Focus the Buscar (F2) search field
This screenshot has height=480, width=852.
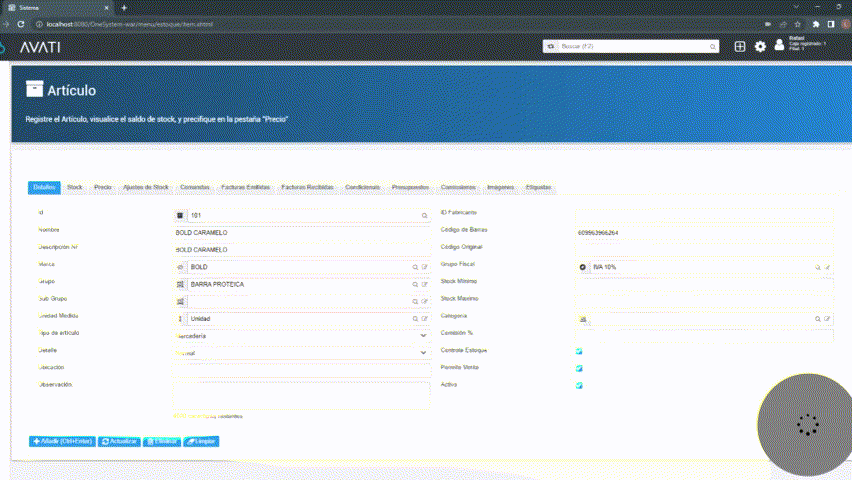coord(633,47)
